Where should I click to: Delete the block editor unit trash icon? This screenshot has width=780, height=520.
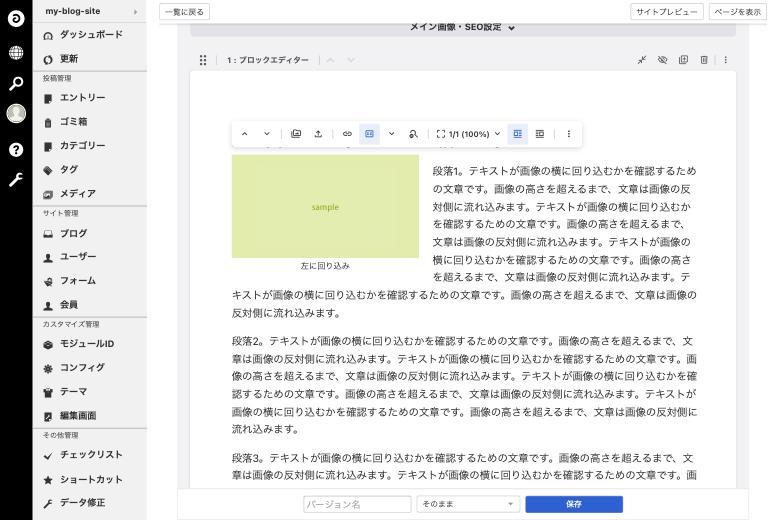[x=704, y=60]
